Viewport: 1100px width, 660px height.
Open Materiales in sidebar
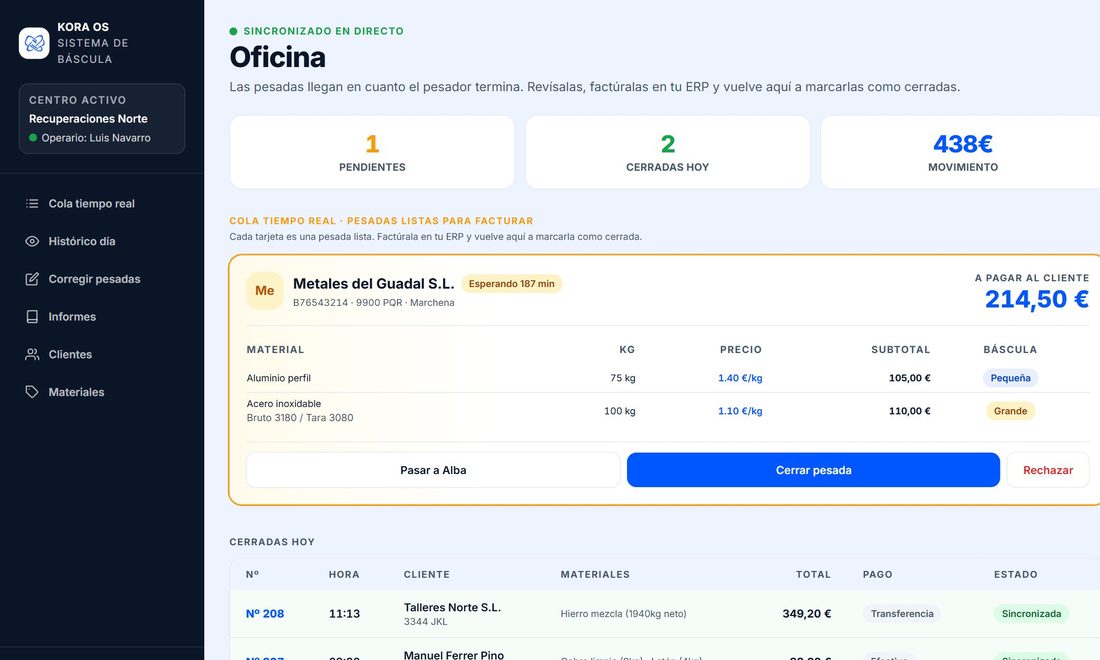pos(102,392)
